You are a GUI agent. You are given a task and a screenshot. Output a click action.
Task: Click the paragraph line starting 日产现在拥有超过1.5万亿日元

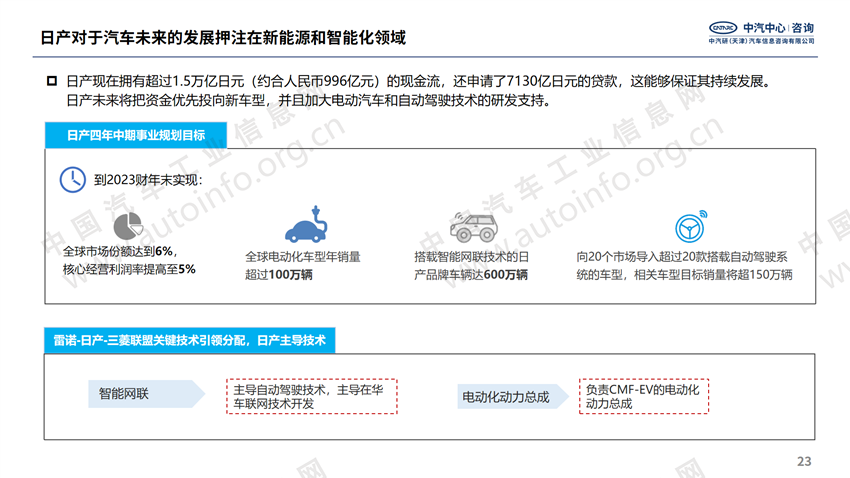[418, 81]
